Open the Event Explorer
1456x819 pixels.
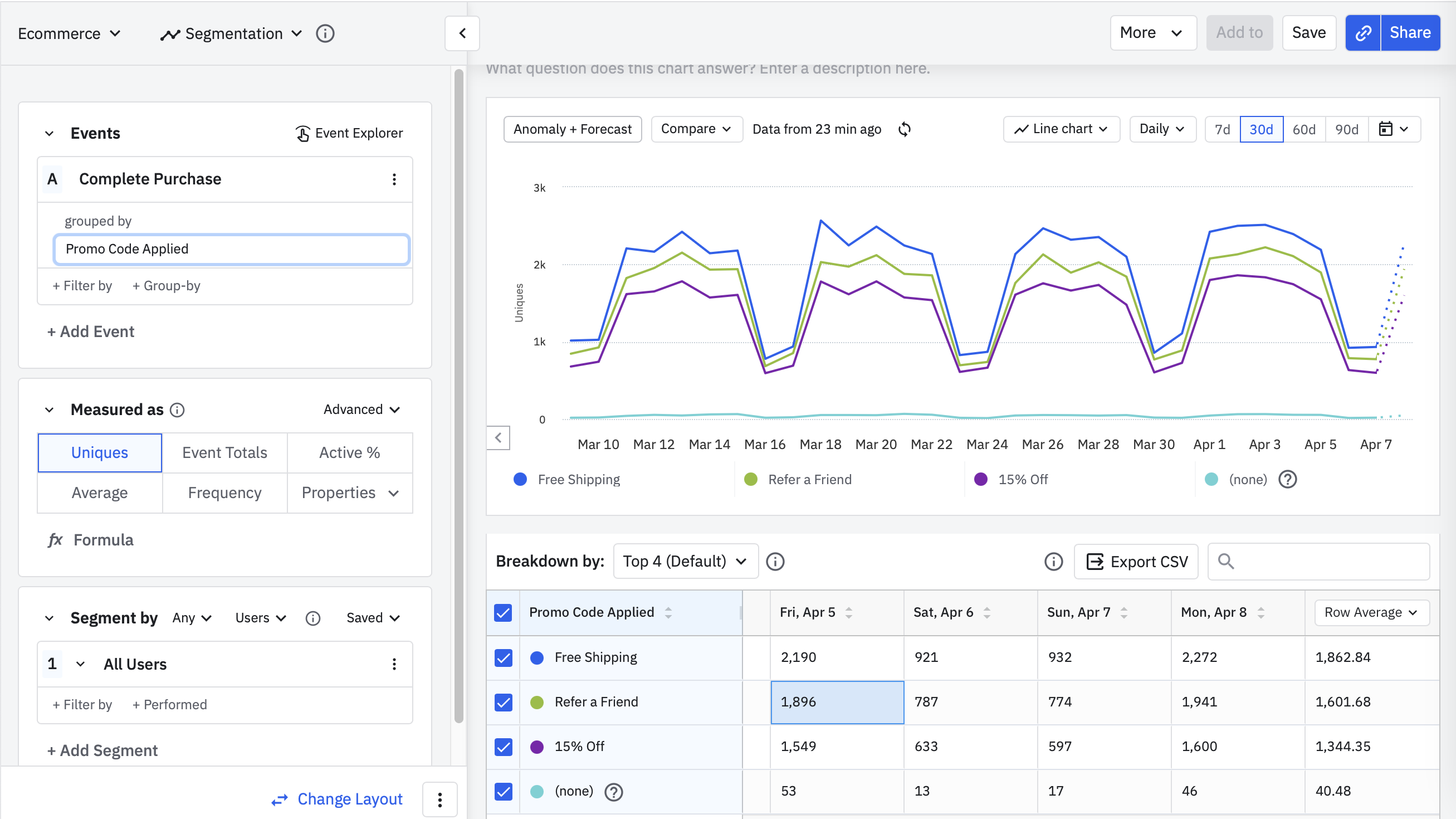[x=349, y=133]
